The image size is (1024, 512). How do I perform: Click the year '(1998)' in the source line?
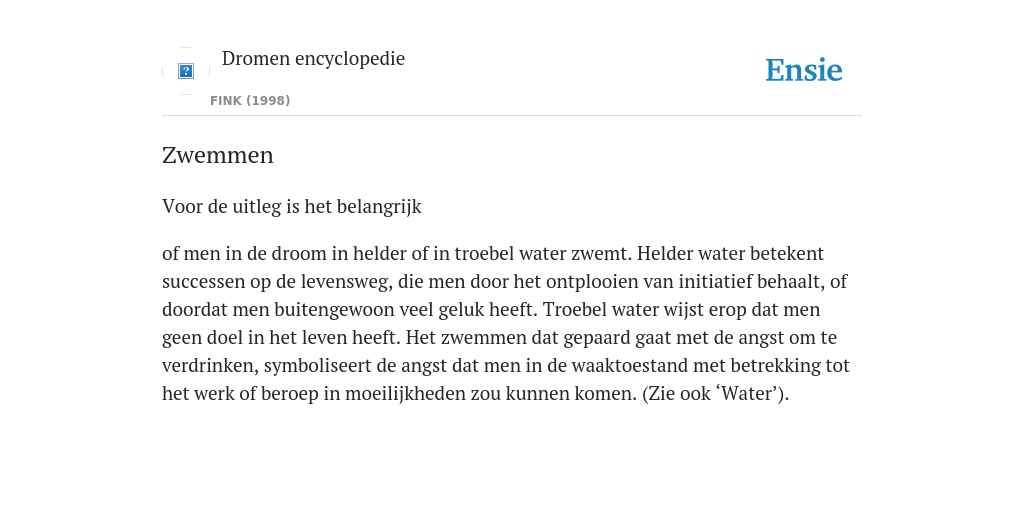pyautogui.click(x=268, y=101)
